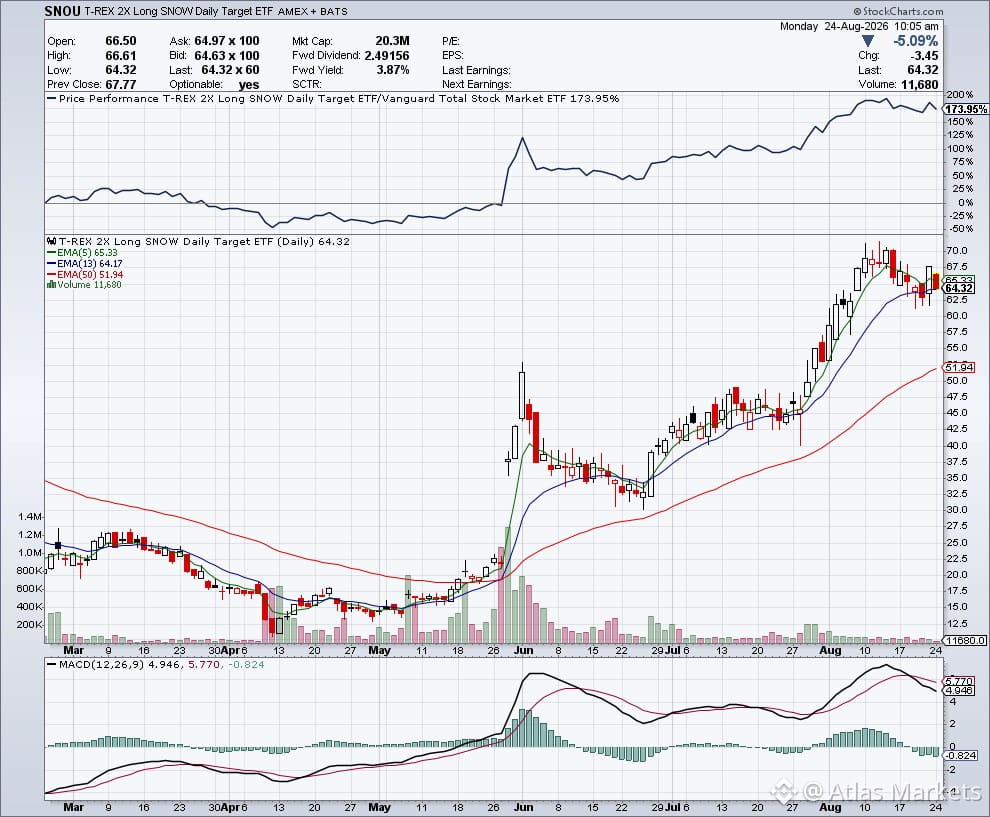Click the Aug marker on the price chart date axis
990x817 pixels.
pyautogui.click(x=830, y=650)
